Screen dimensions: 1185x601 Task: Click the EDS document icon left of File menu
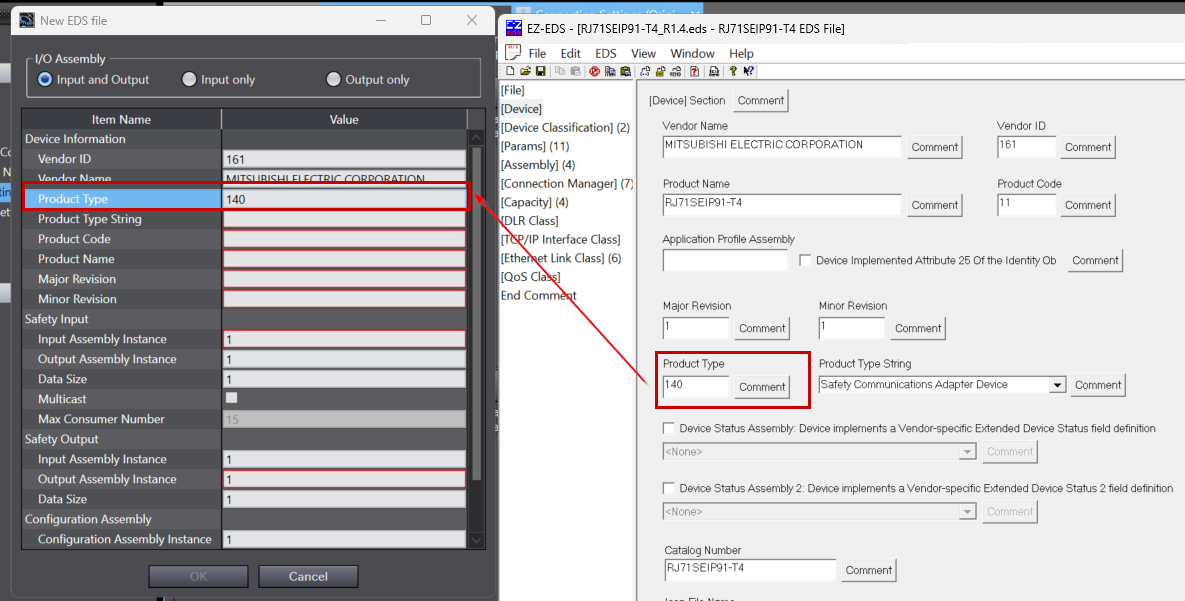[x=512, y=53]
